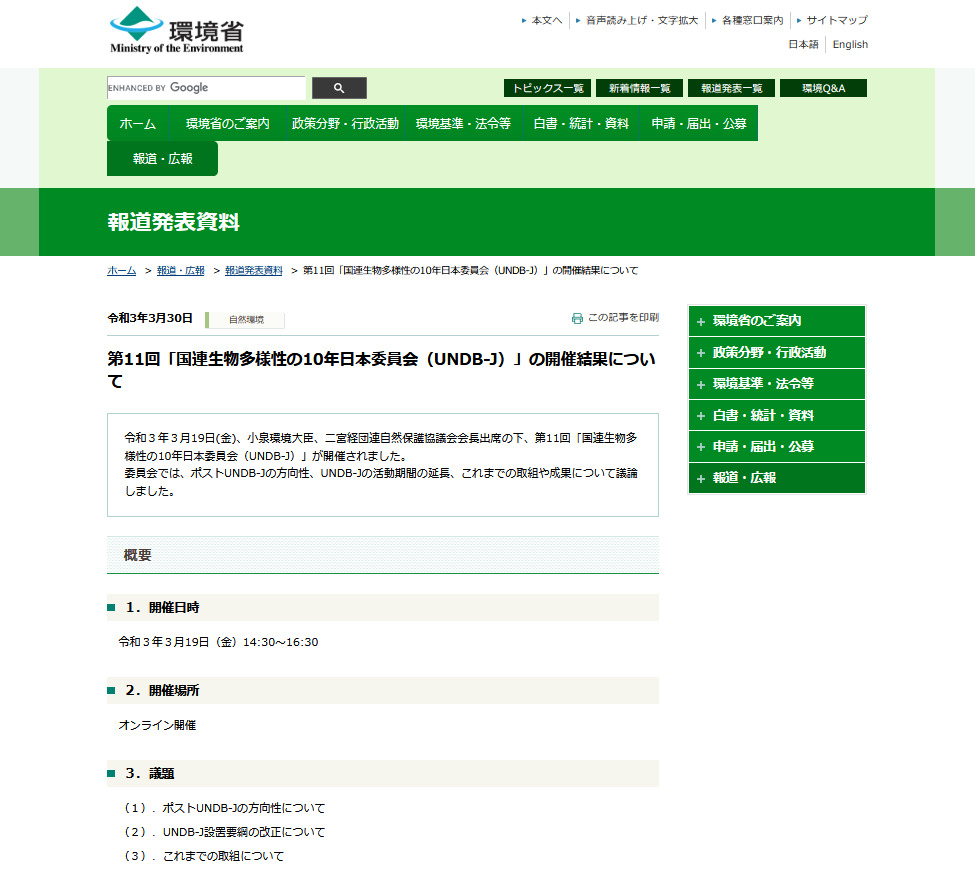Open 白書・統計・資料 in the main navigation

point(581,124)
